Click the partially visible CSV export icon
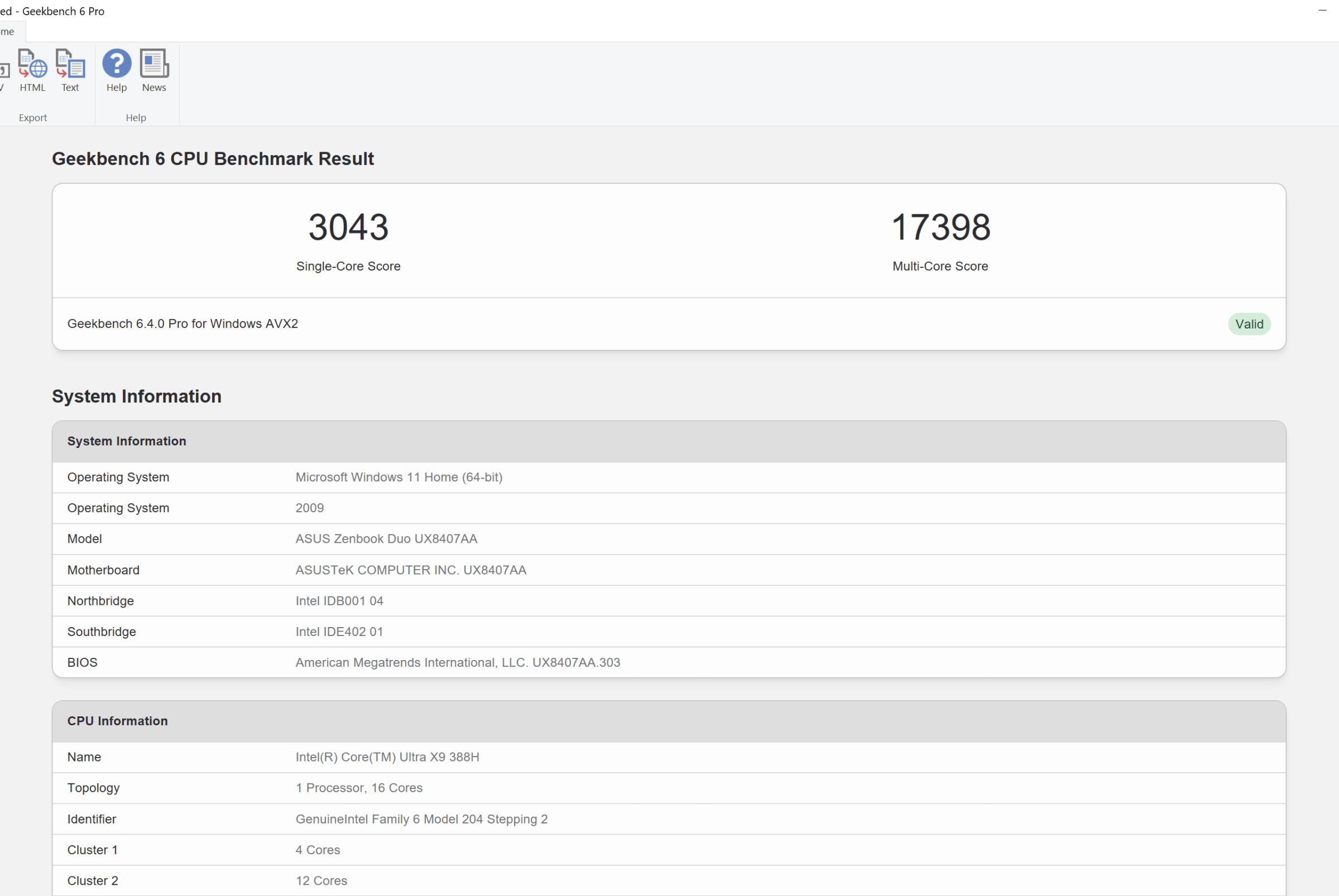1339x896 pixels. [3, 71]
